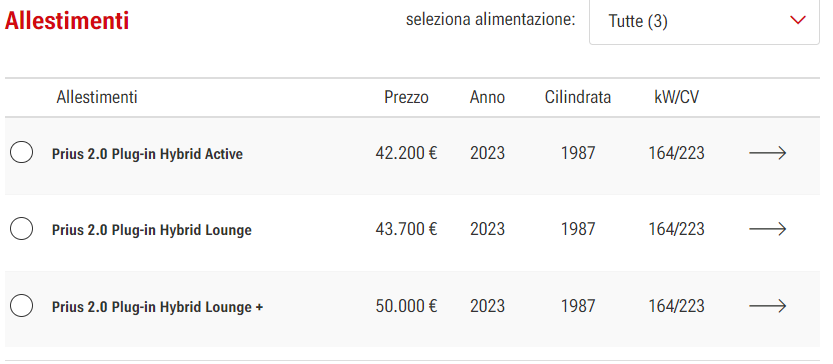Click the Cilindrata column header
This screenshot has width=833, height=364.
(577, 98)
